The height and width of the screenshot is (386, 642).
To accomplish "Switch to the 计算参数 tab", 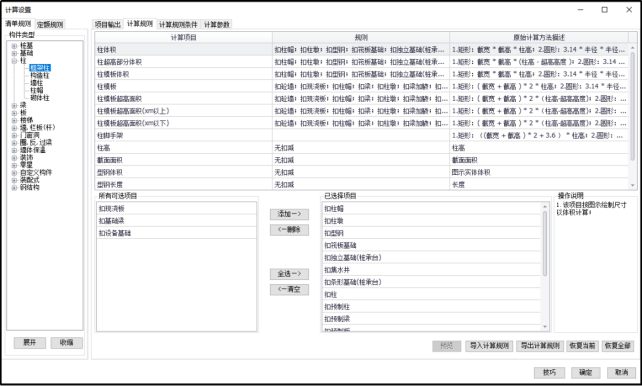I will (217, 25).
